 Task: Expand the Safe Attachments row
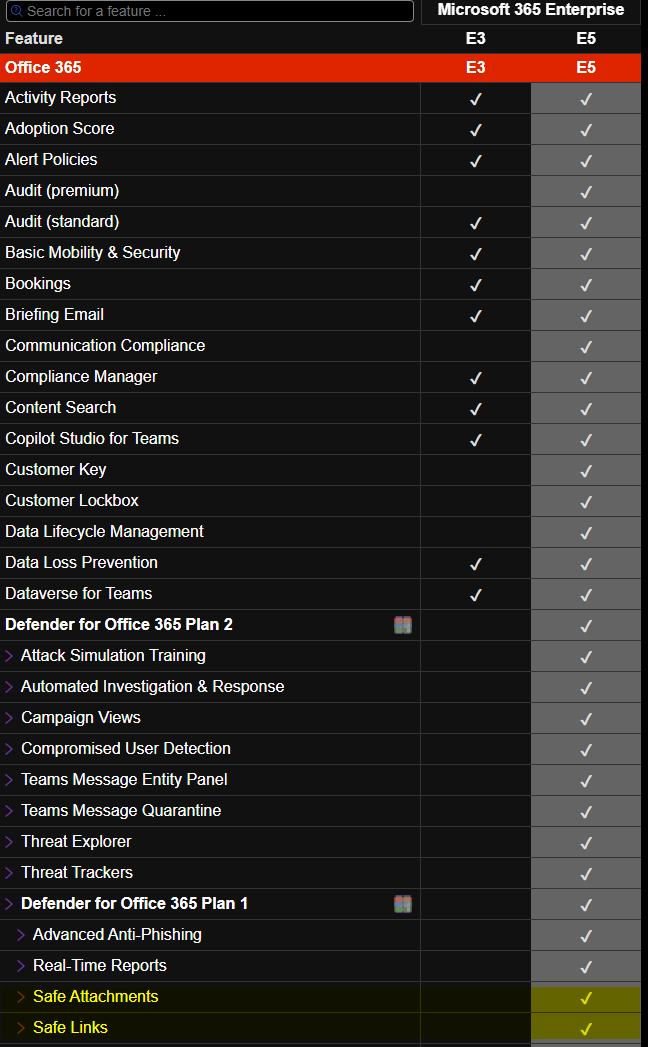pos(21,997)
